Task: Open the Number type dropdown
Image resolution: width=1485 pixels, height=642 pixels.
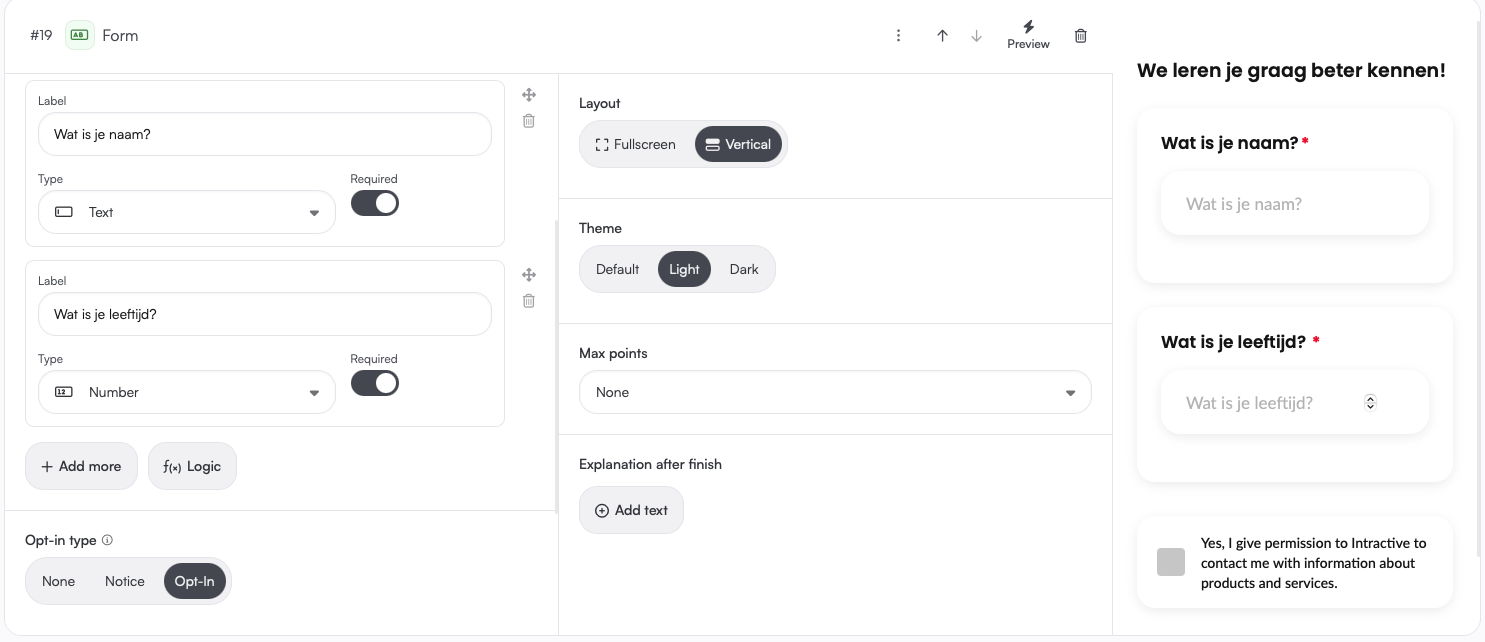Action: point(187,392)
